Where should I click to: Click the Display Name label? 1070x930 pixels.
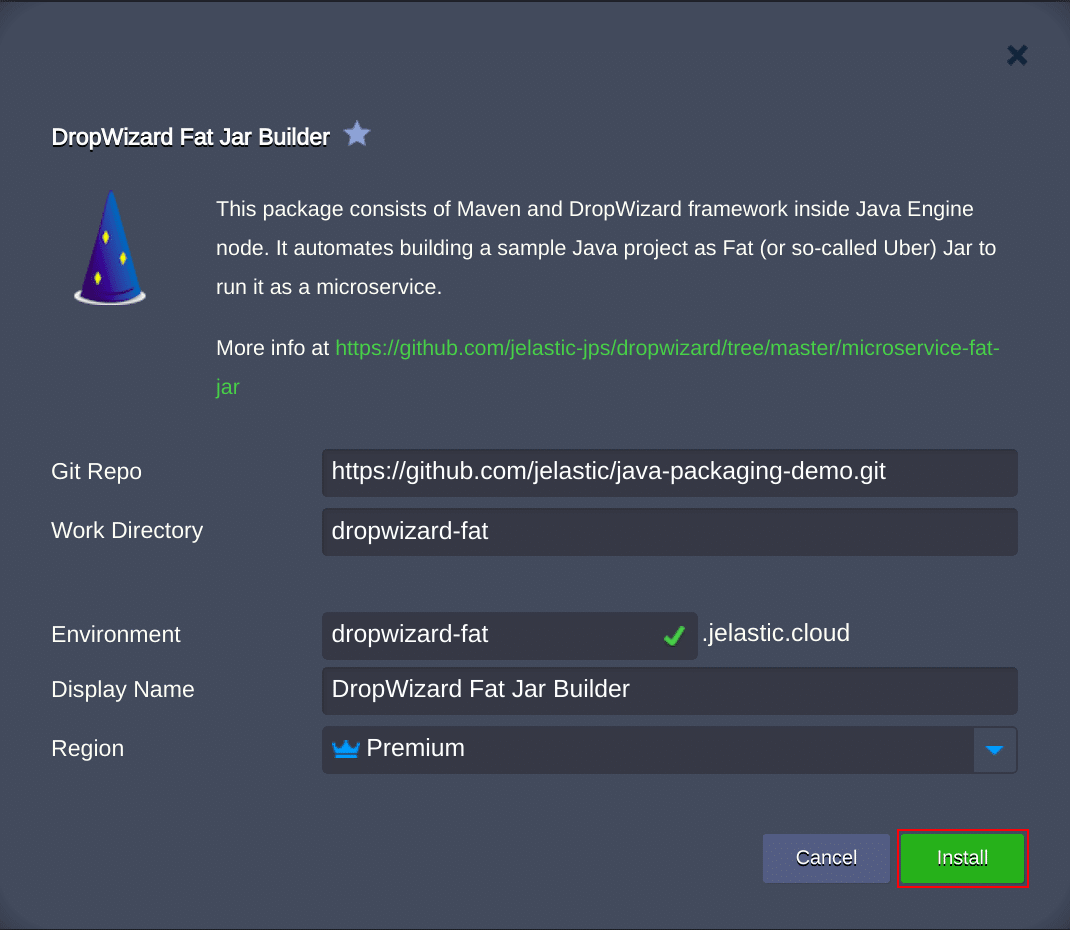(x=123, y=689)
